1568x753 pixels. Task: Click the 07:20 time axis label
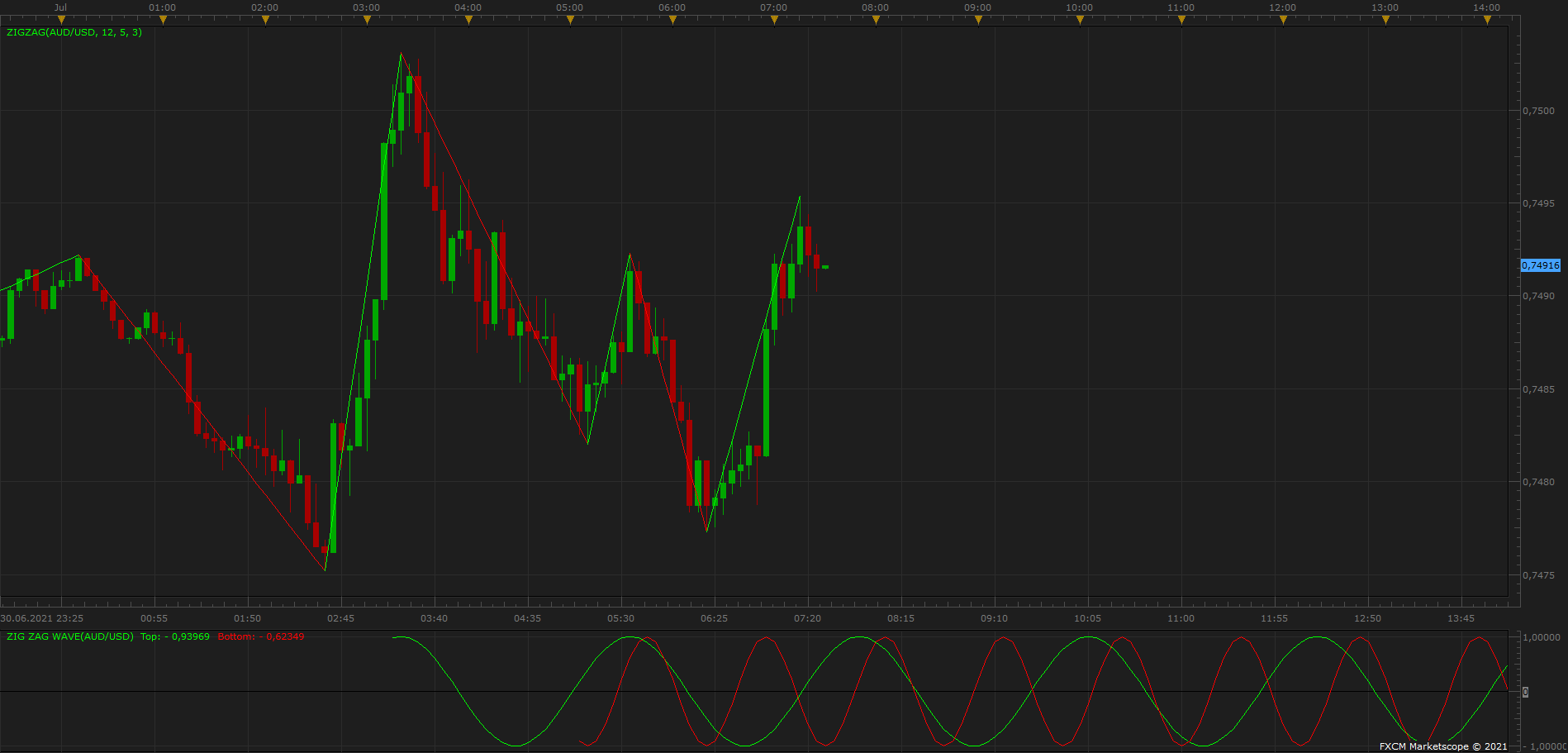(x=807, y=618)
